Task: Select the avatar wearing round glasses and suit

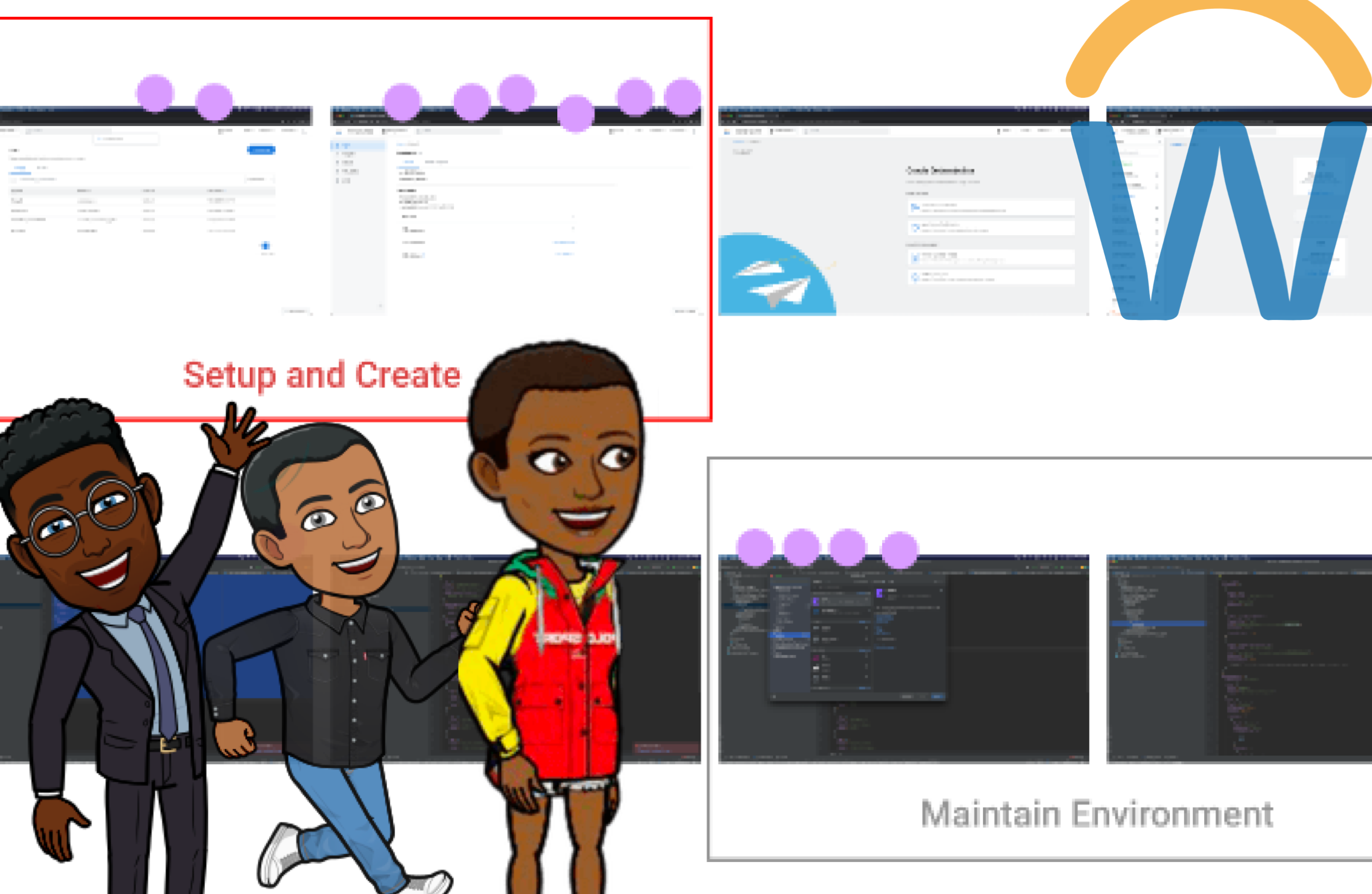Action: tap(121, 646)
